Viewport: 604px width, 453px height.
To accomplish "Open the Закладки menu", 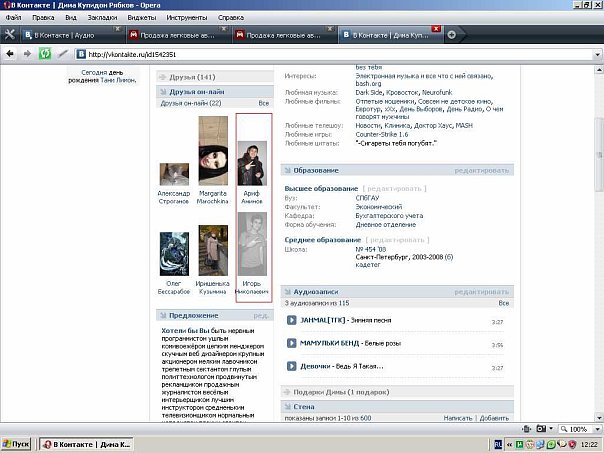I will (102, 17).
